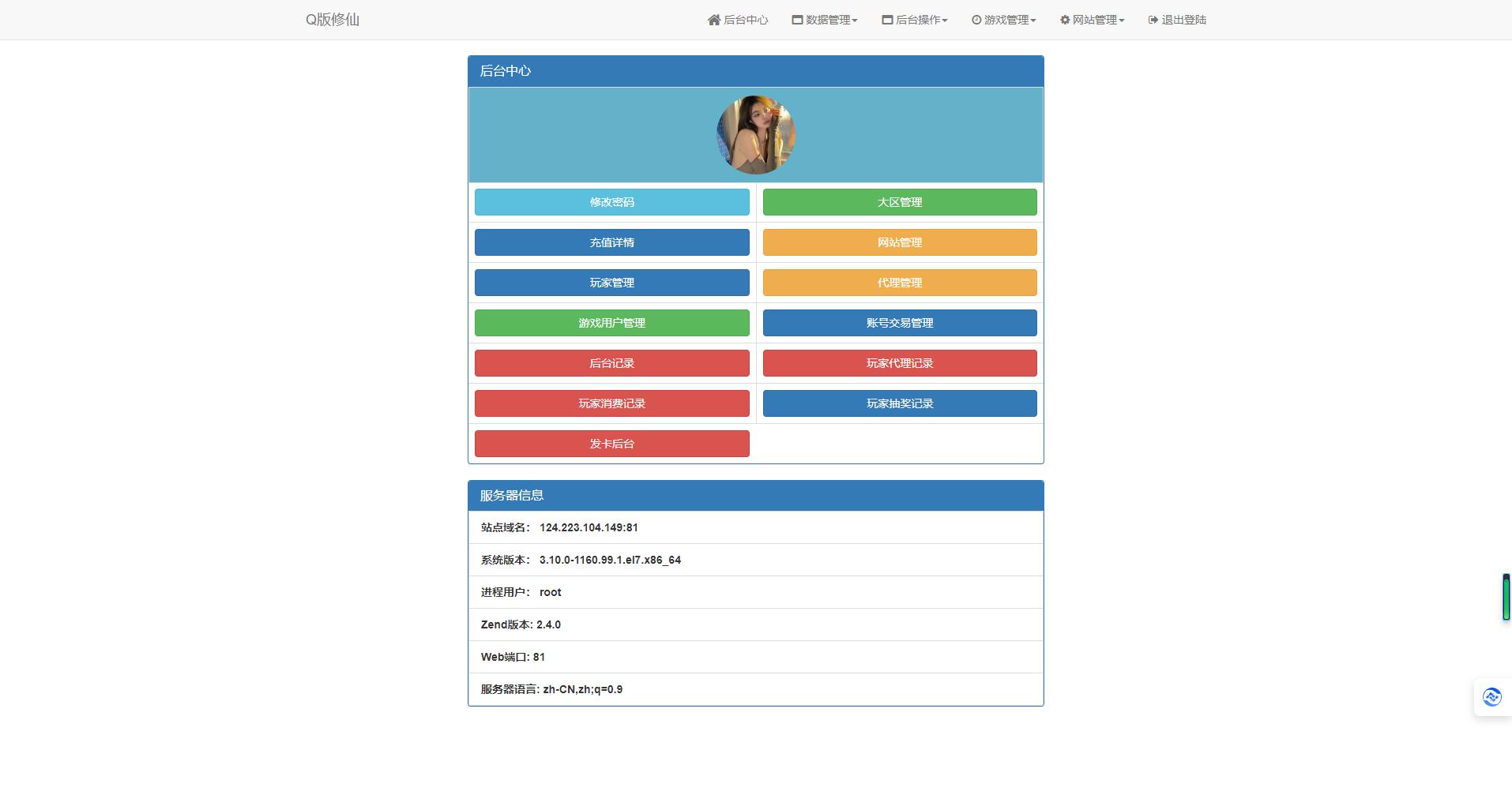Screen dimensions: 1512x795
Task: Click the logout icon beside 退出登陆
Action: (x=1153, y=20)
